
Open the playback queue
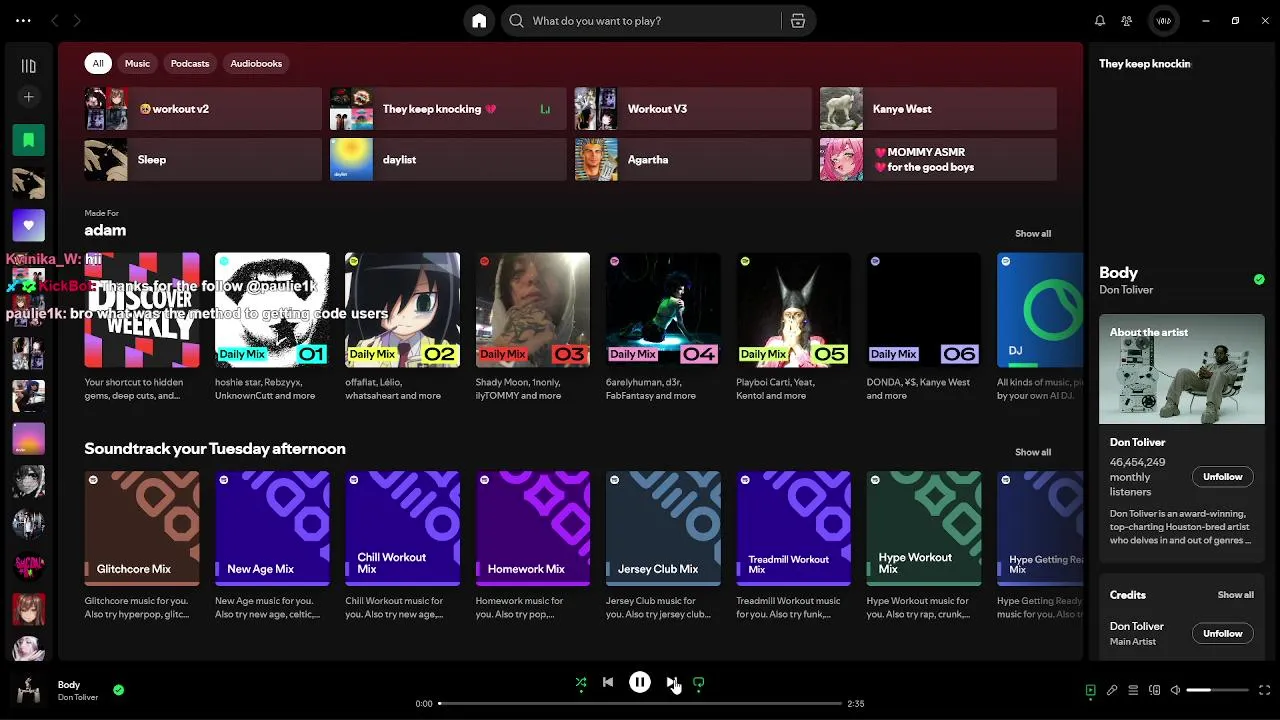[x=1133, y=690]
